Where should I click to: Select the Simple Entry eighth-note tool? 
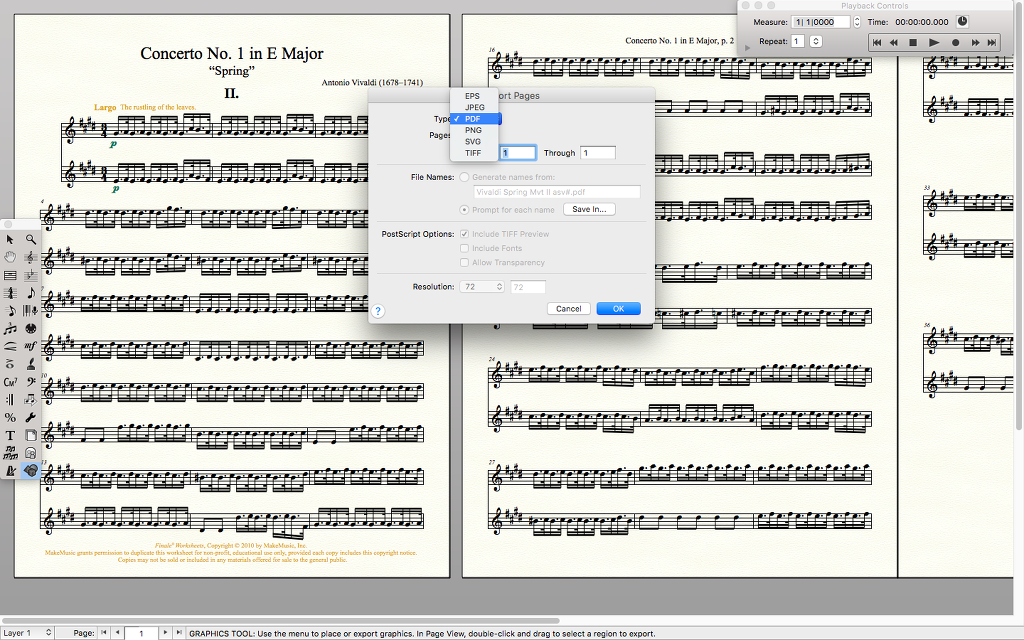(31, 293)
